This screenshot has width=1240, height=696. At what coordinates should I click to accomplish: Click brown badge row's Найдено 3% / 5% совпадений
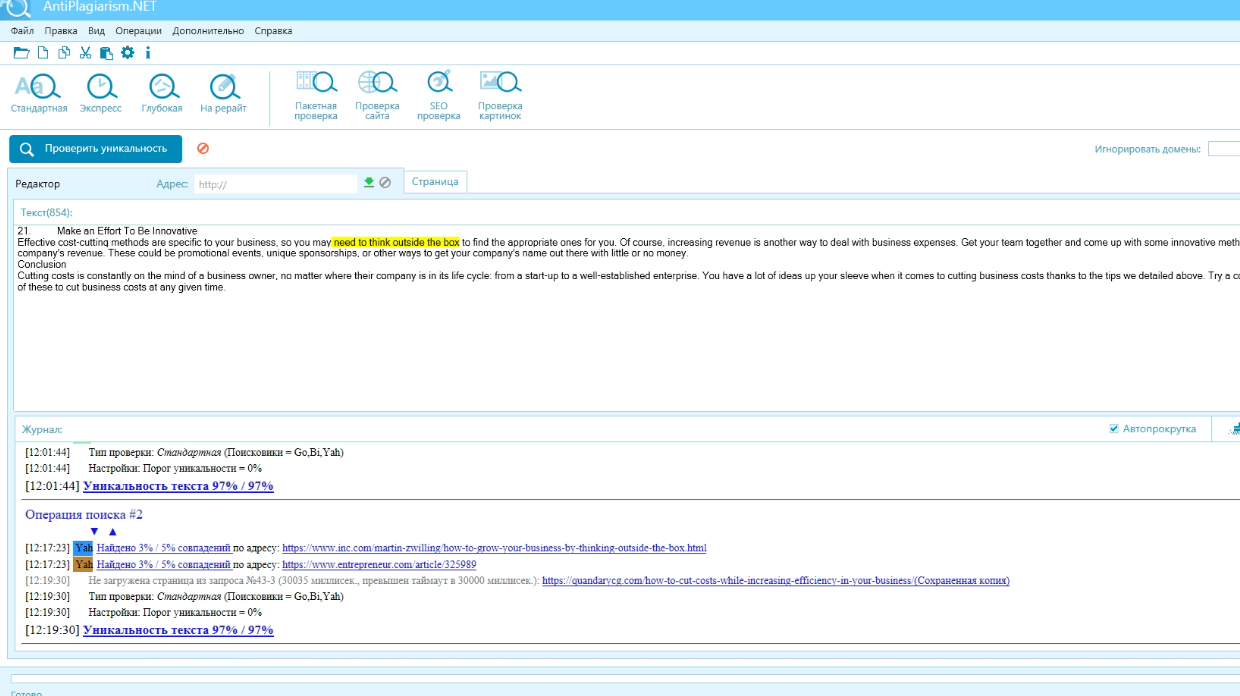pyautogui.click(x=164, y=564)
